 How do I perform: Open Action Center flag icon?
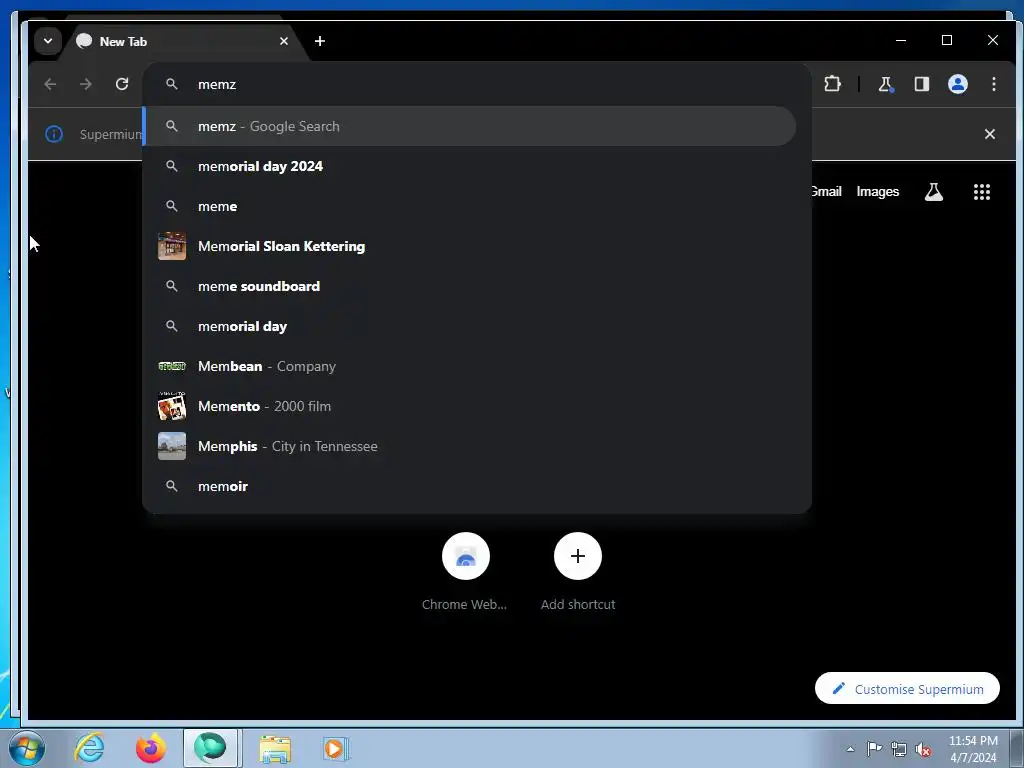click(x=874, y=749)
